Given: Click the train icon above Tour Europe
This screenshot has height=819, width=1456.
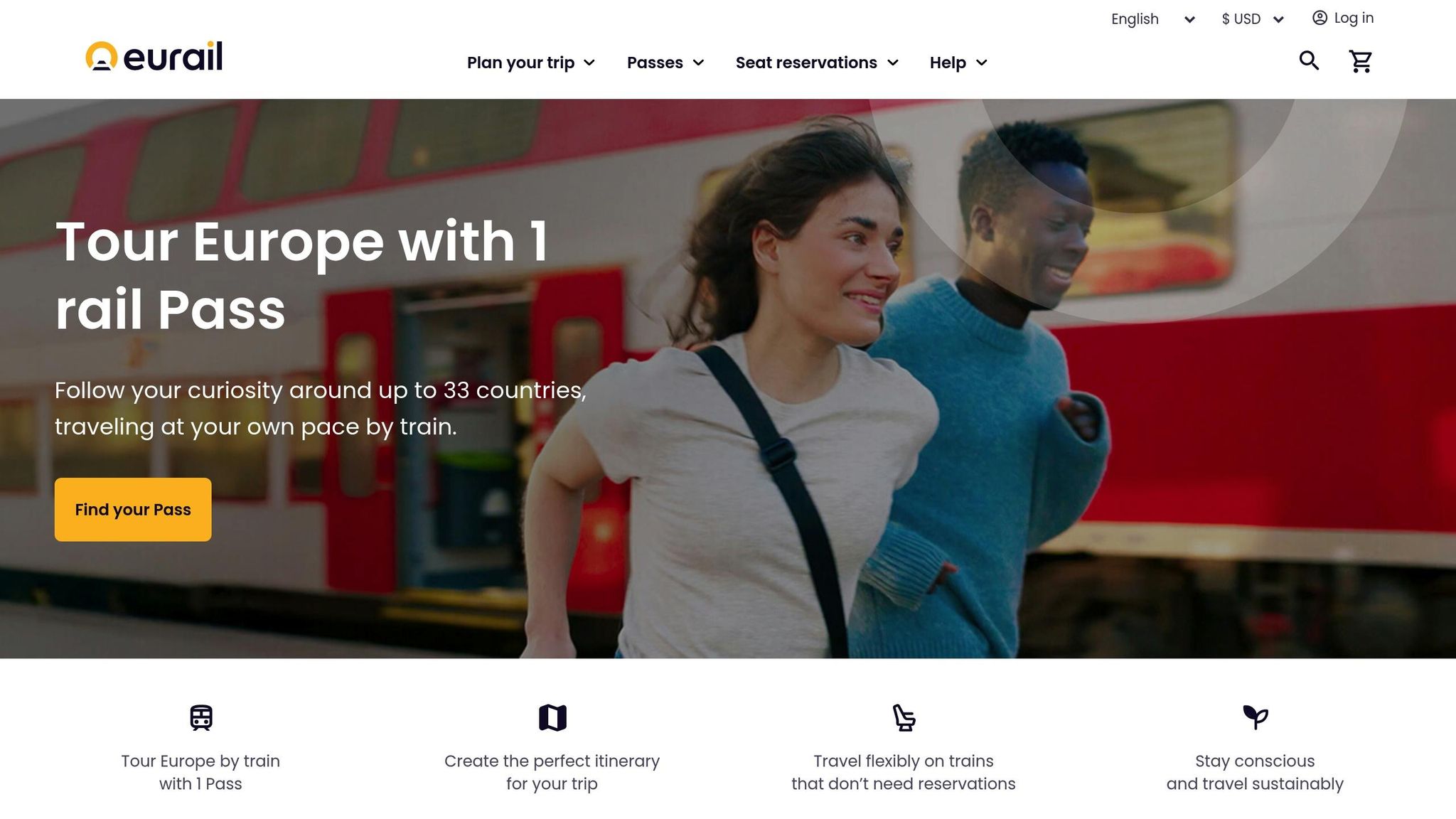Looking at the screenshot, I should pos(201,717).
